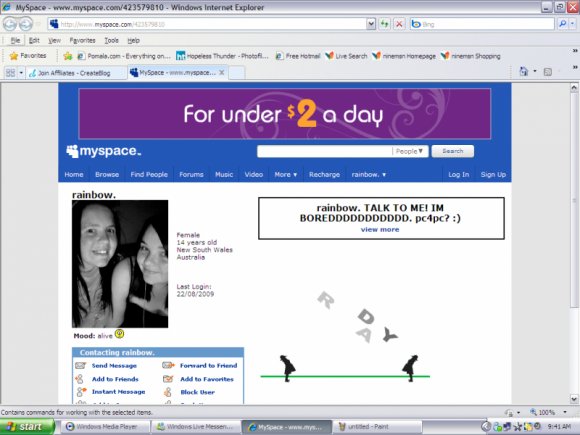Open the Recharge navigation link
This screenshot has height=435, width=580.
pyautogui.click(x=324, y=175)
